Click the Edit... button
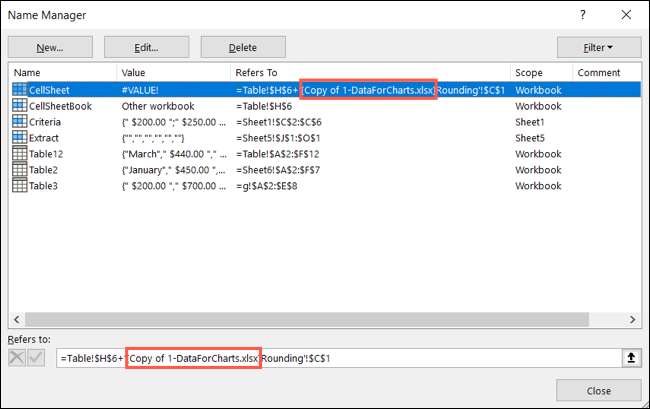Viewport: 650px width, 409px height. click(147, 48)
